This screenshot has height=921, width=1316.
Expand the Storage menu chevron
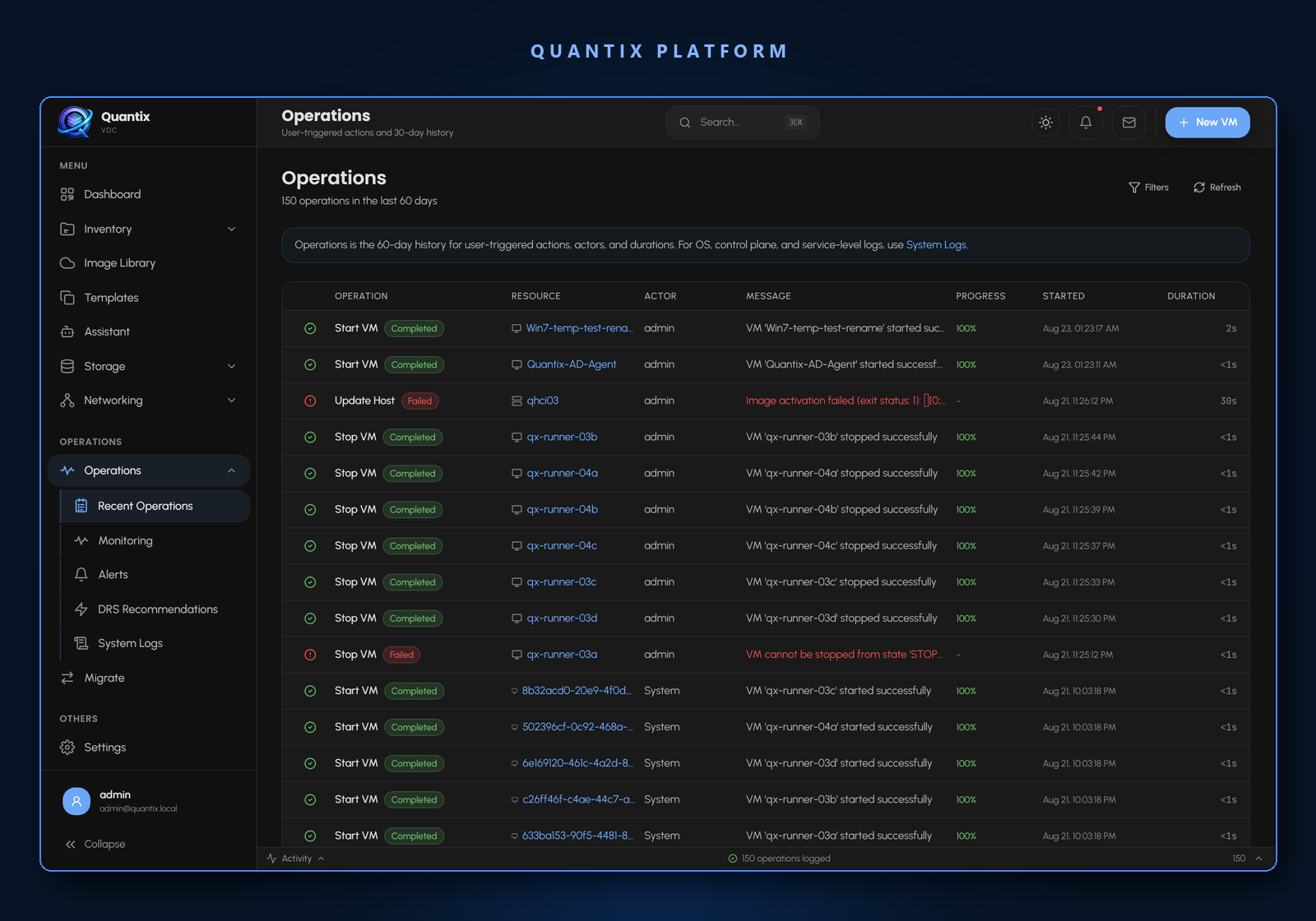[231, 367]
